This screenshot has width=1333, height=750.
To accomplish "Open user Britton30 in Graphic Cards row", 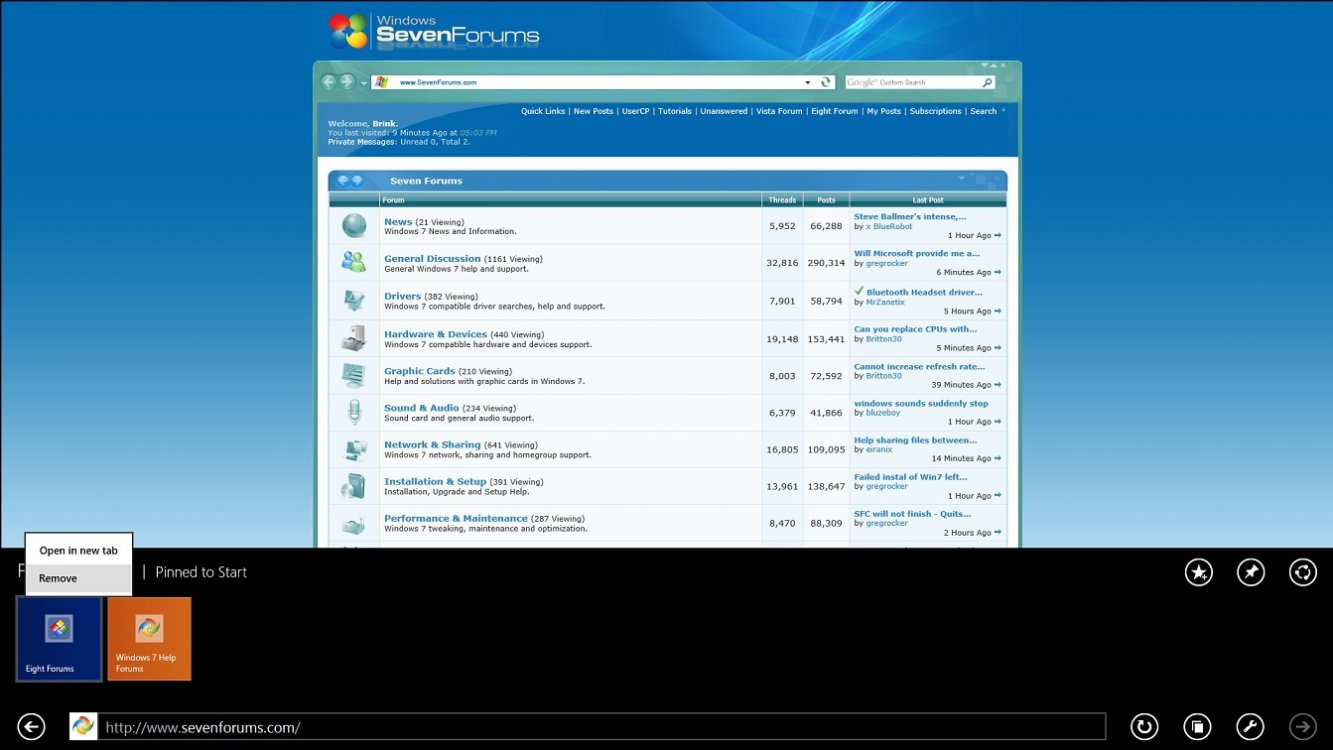I will pos(884,376).
